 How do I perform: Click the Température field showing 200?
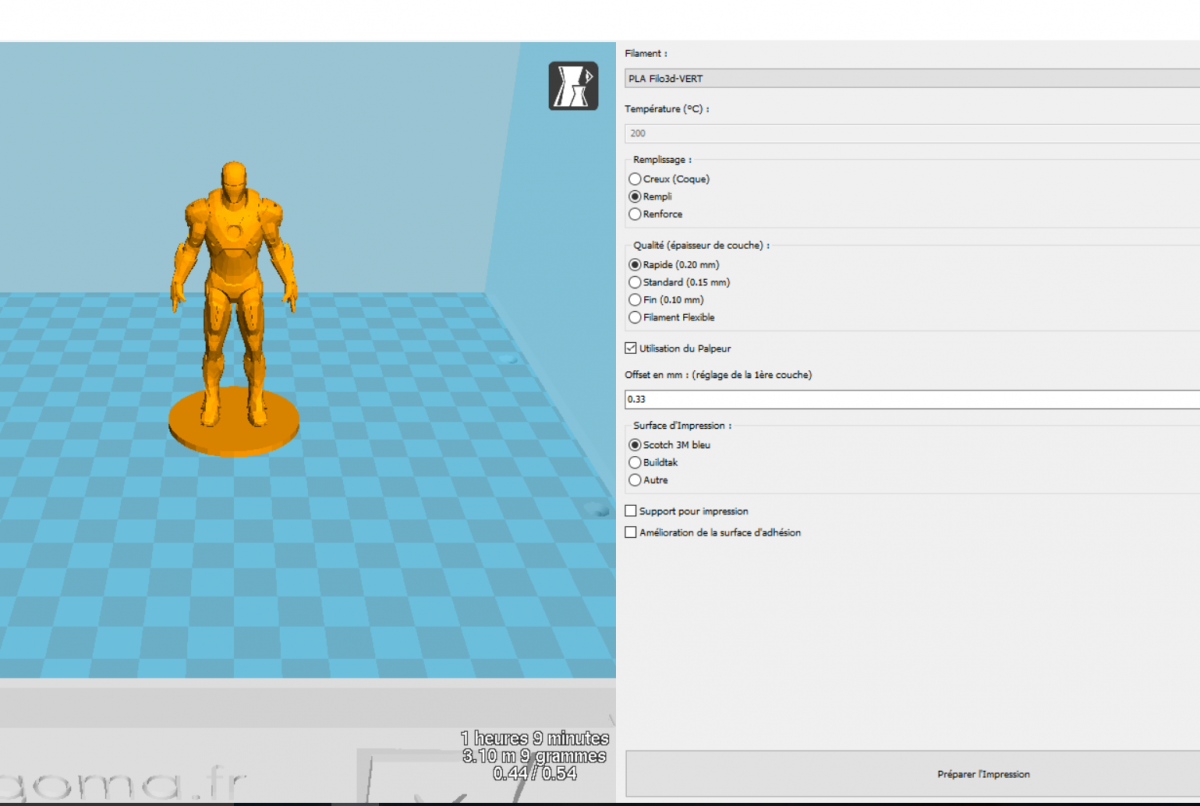(912, 133)
